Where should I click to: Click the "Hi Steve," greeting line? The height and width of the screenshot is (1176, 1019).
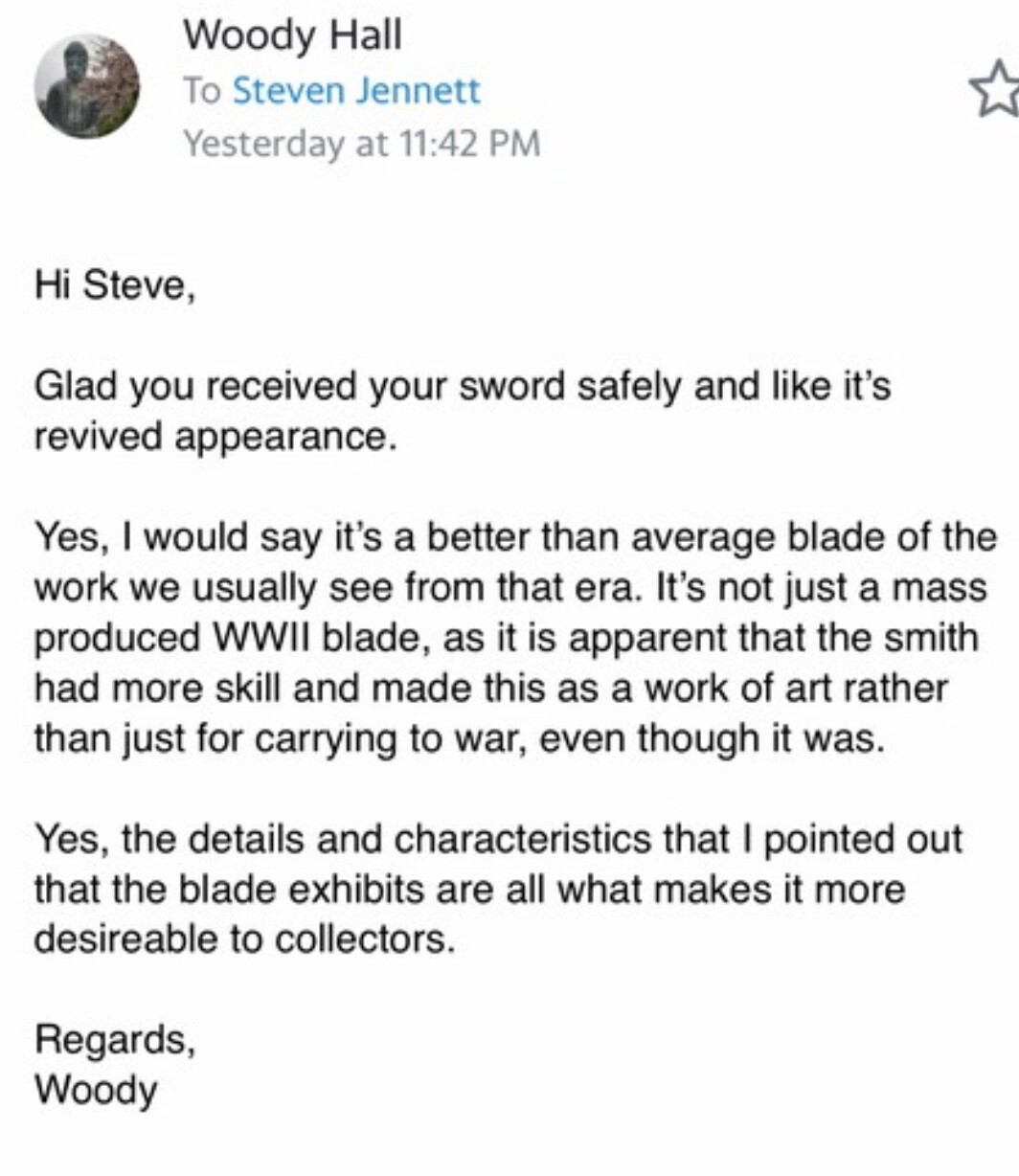tap(116, 284)
